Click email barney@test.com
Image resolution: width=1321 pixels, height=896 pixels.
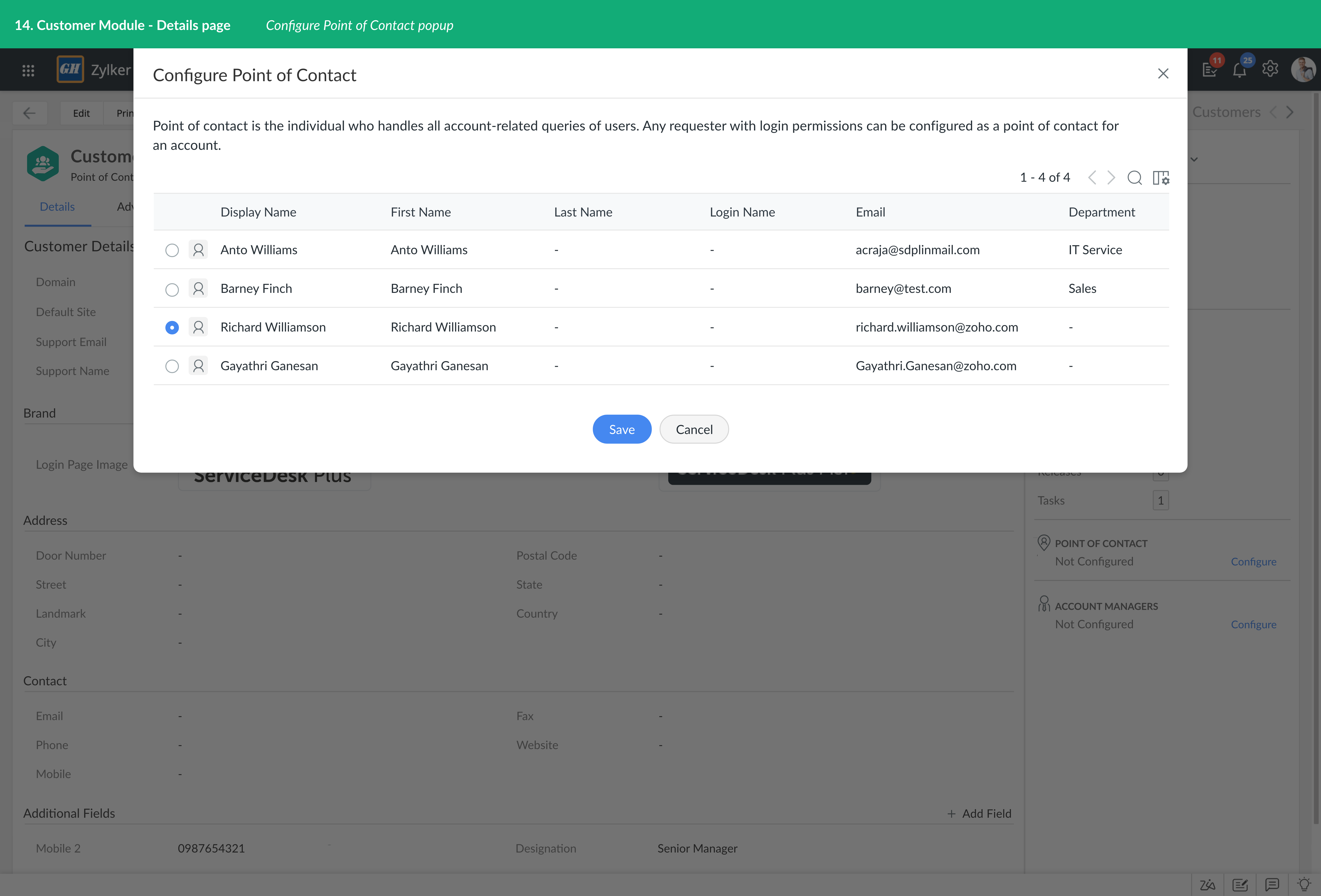903,289
